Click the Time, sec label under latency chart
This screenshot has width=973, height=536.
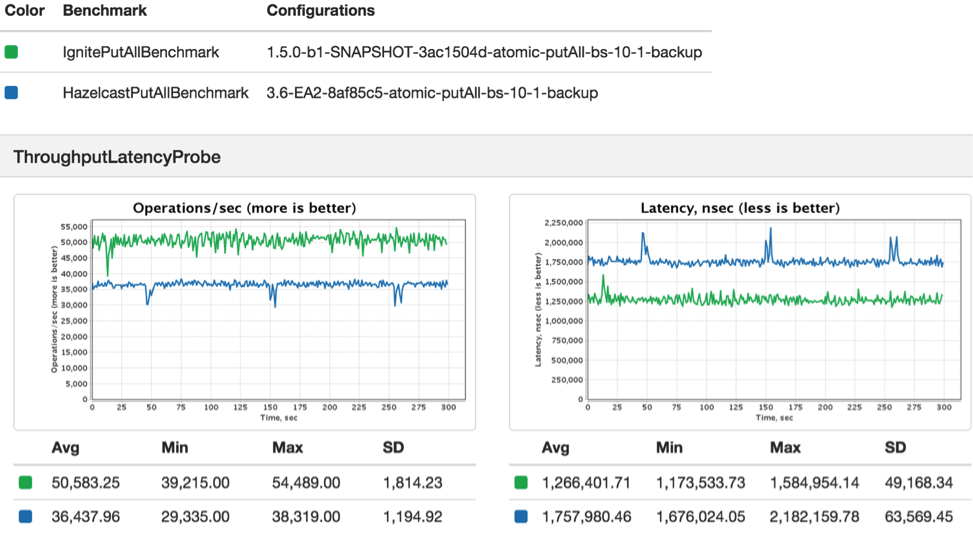click(774, 418)
